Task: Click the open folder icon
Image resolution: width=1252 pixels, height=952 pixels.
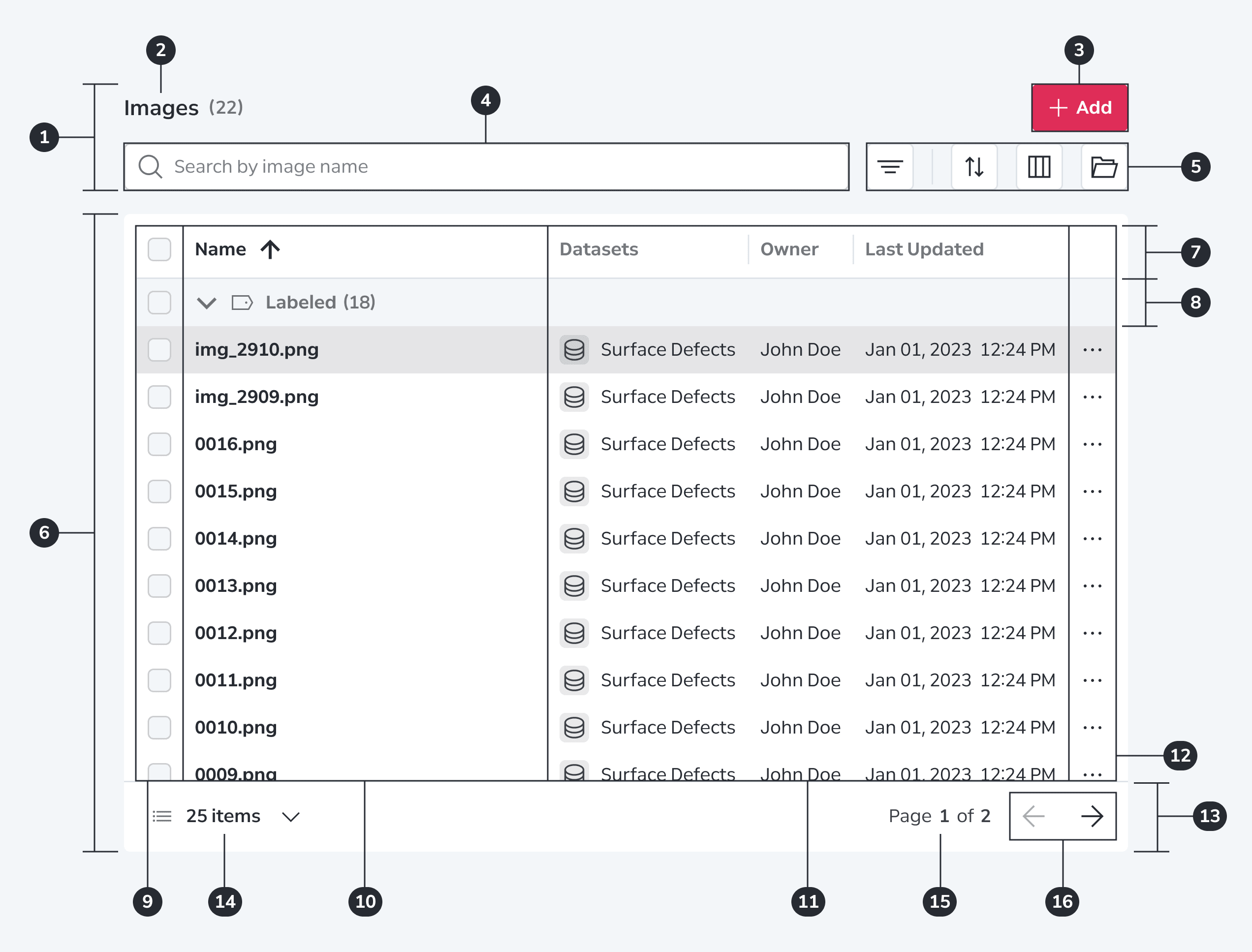Action: pos(1103,167)
